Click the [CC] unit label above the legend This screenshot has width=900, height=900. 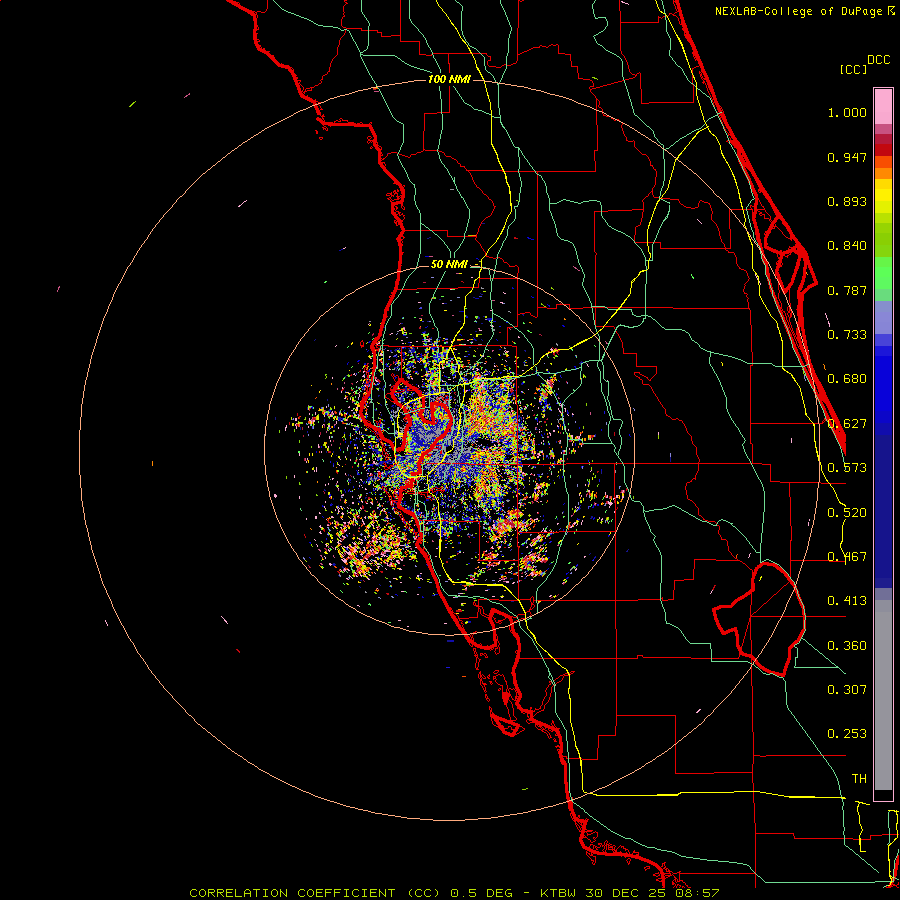coord(853,69)
